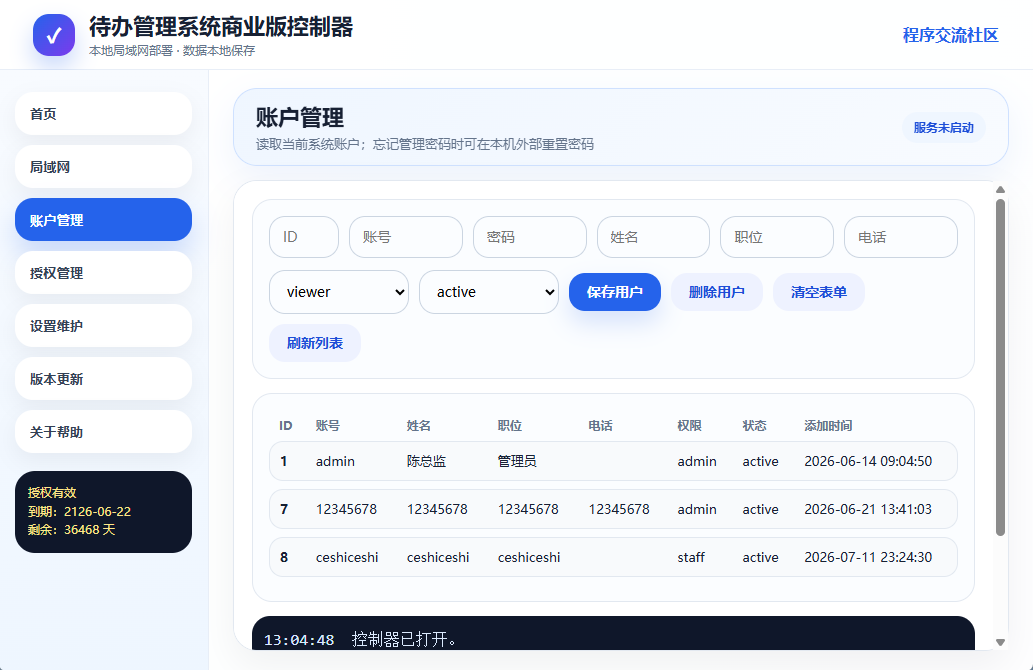Open the 局域网 sidebar section

tap(103, 167)
